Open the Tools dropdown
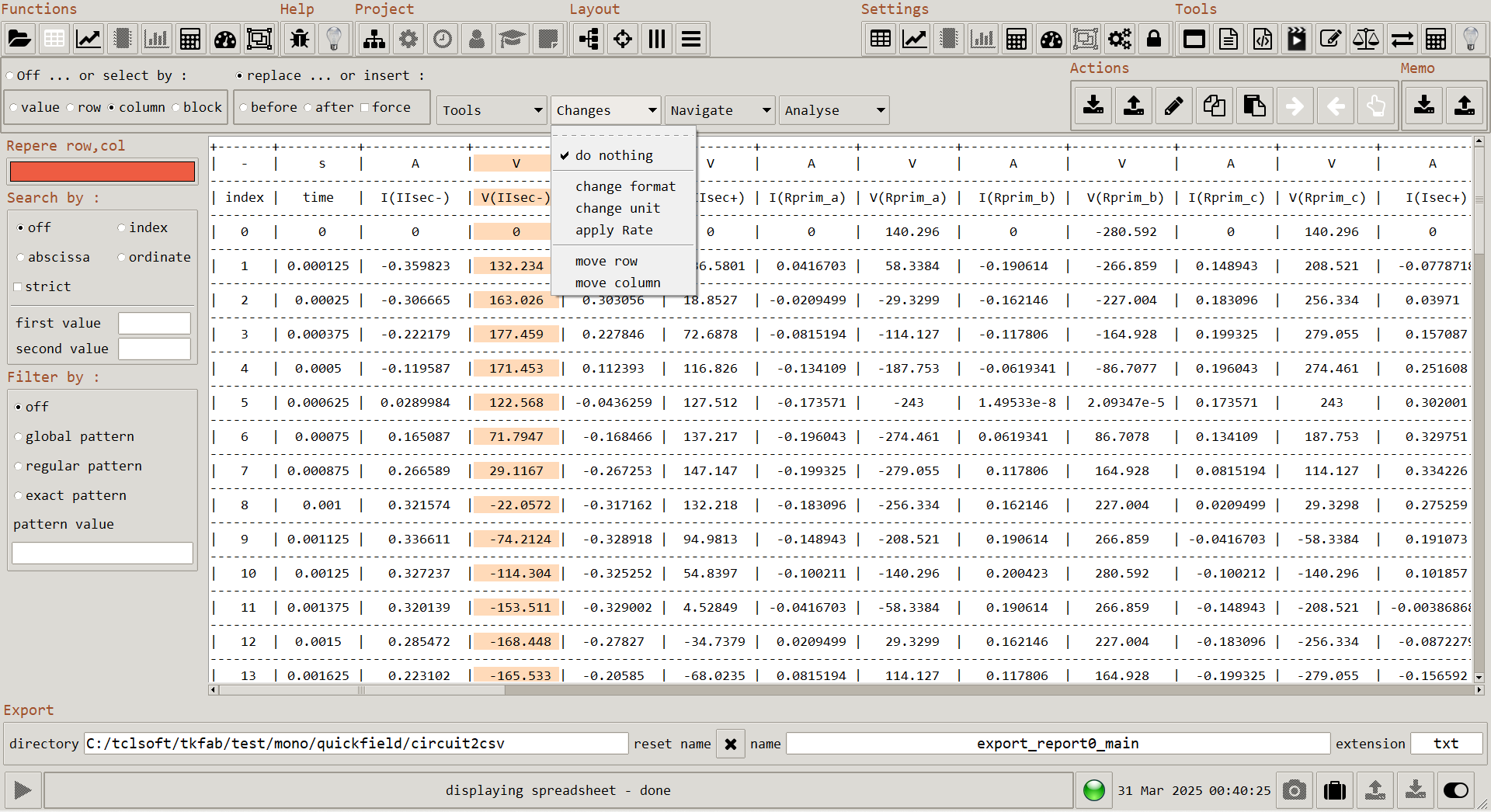Screen dimensions: 1491x812 point(492,110)
